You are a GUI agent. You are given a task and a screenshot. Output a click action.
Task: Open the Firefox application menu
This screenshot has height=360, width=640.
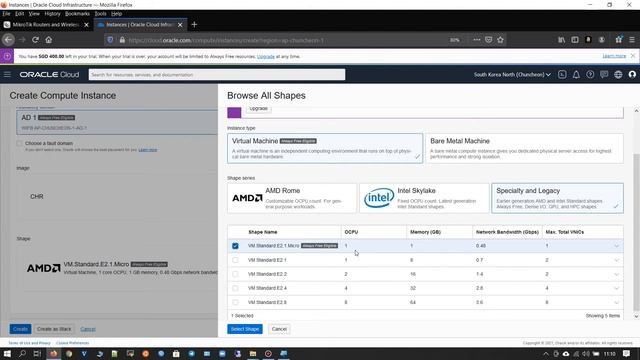click(x=632, y=40)
